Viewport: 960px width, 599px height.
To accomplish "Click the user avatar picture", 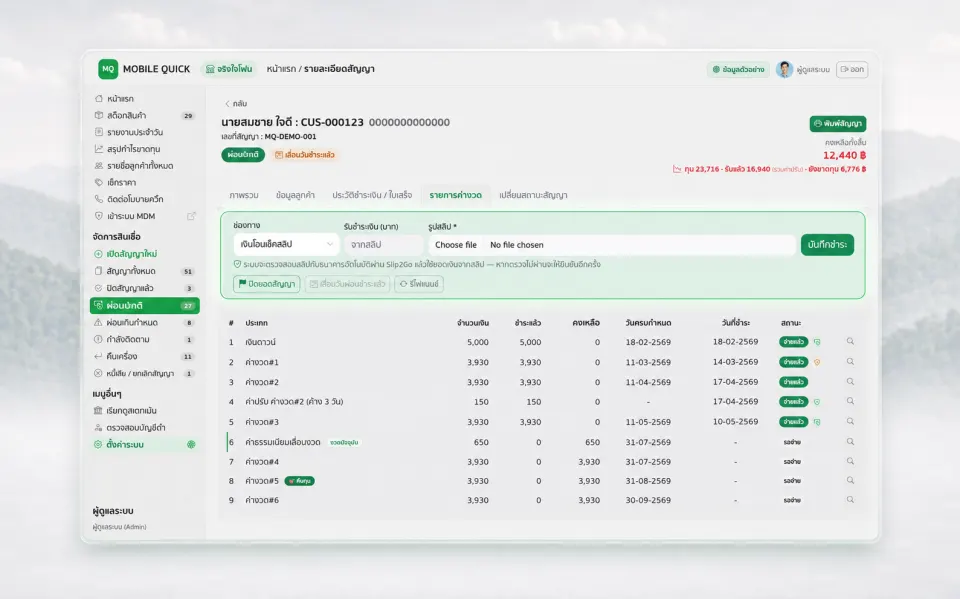I will [784, 69].
